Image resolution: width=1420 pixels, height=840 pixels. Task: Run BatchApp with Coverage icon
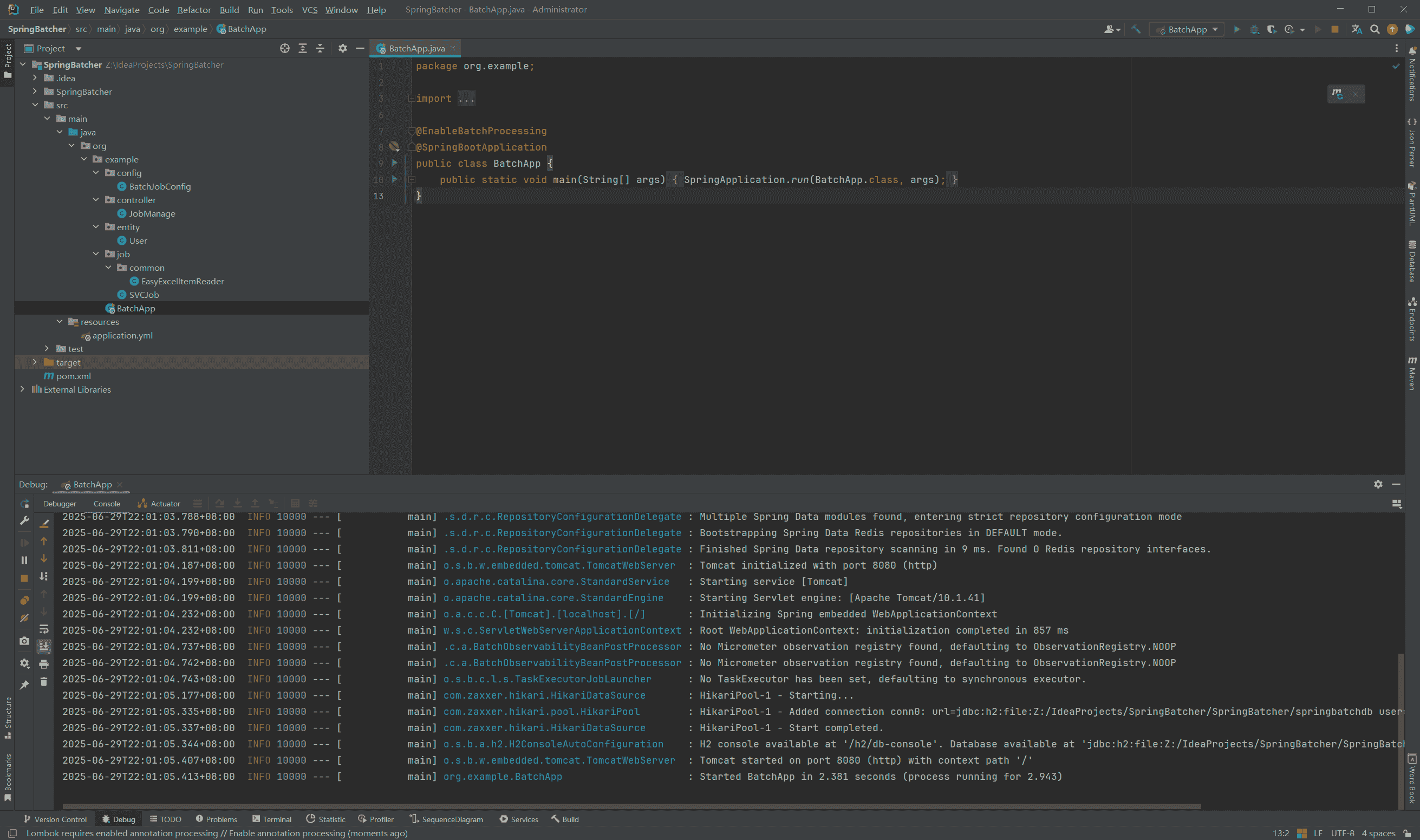pyautogui.click(x=1271, y=29)
